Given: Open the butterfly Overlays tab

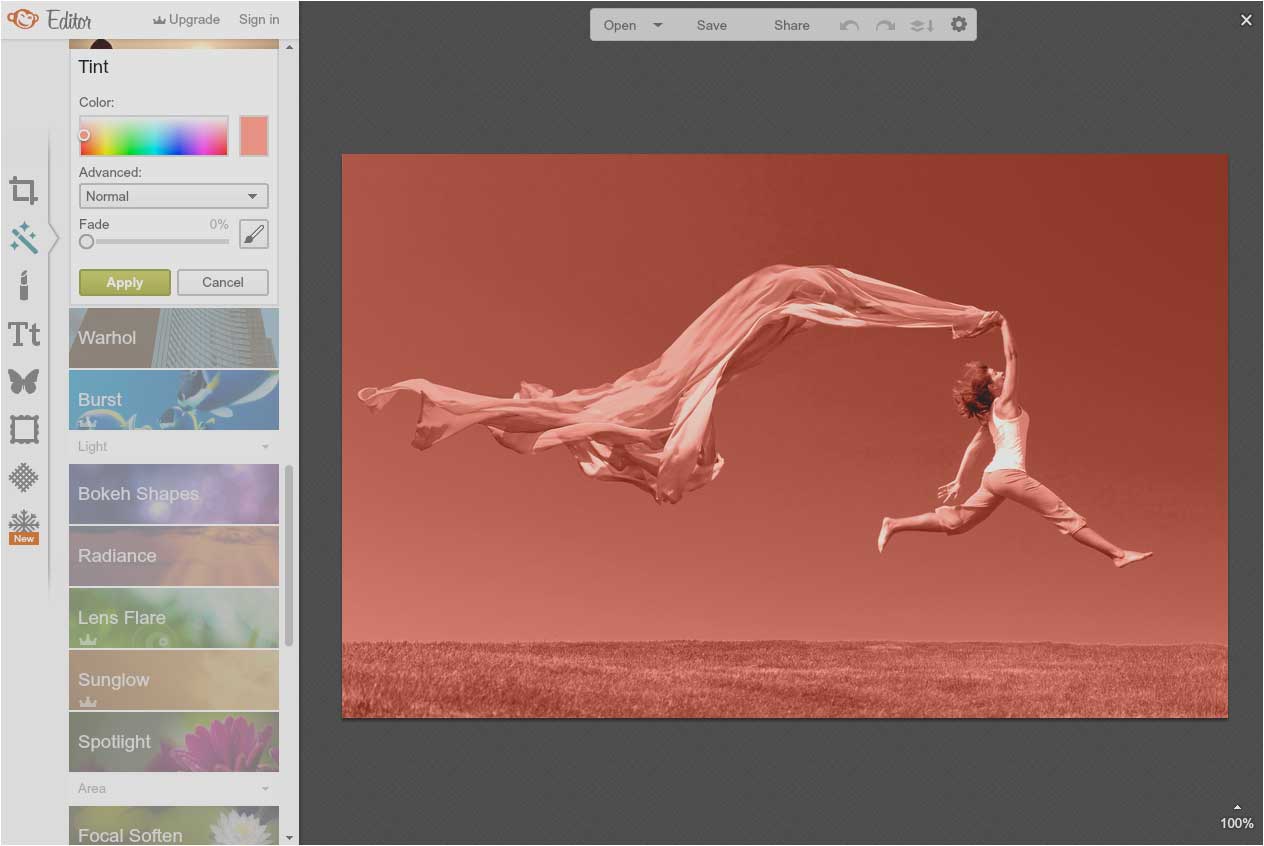Looking at the screenshot, I should coord(24,381).
